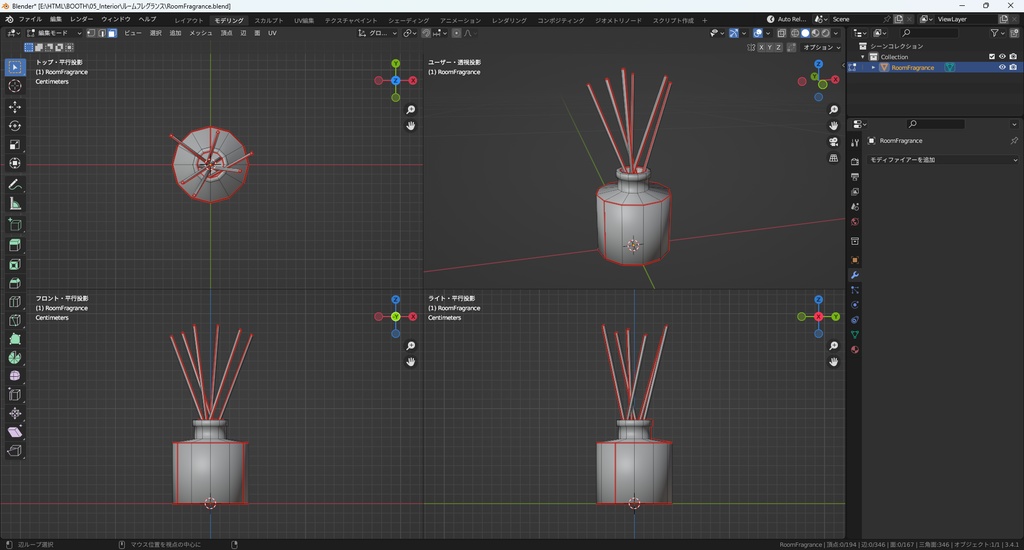Select the Rotate tool
This screenshot has height=550, width=1024.
pos(15,125)
